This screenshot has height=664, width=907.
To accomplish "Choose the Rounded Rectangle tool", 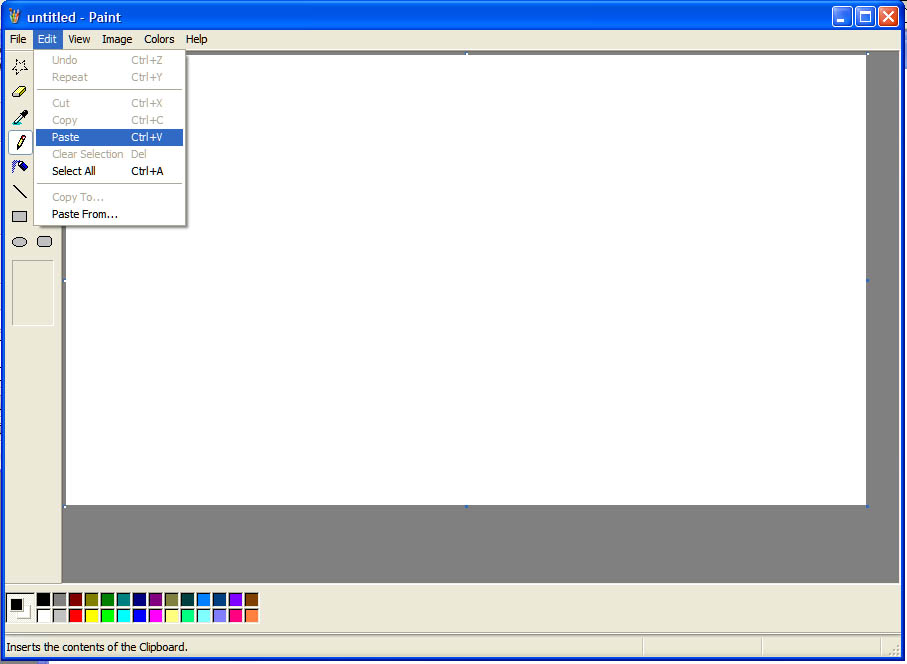I will coord(44,241).
